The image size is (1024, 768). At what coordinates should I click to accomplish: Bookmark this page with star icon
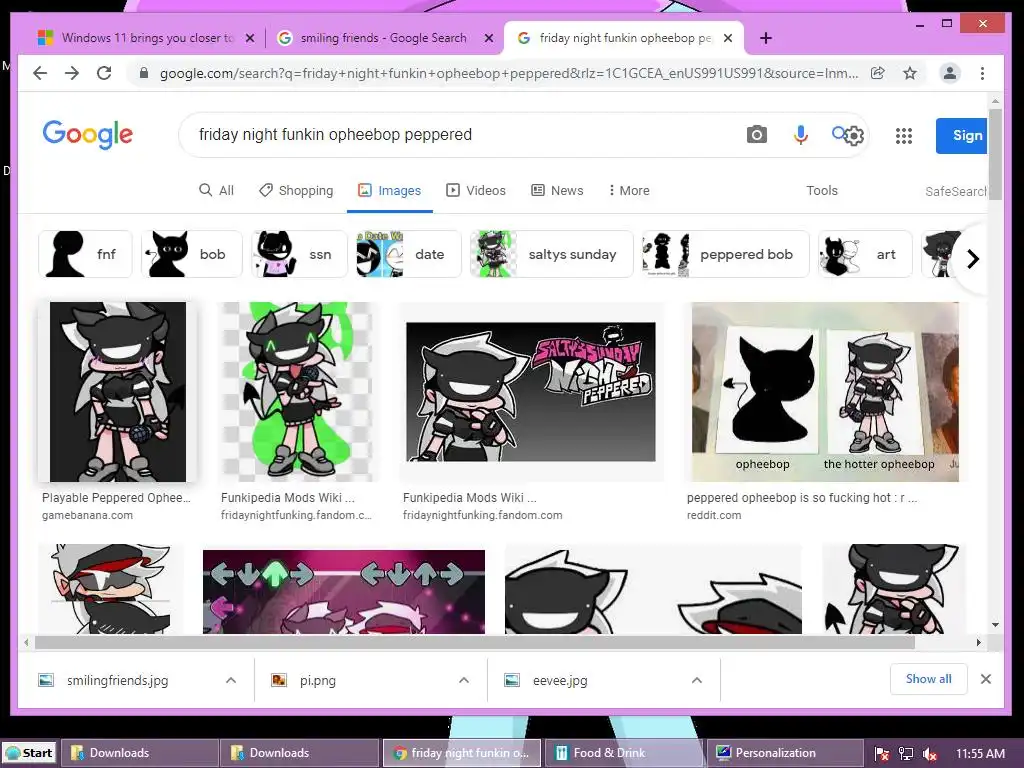coord(910,73)
